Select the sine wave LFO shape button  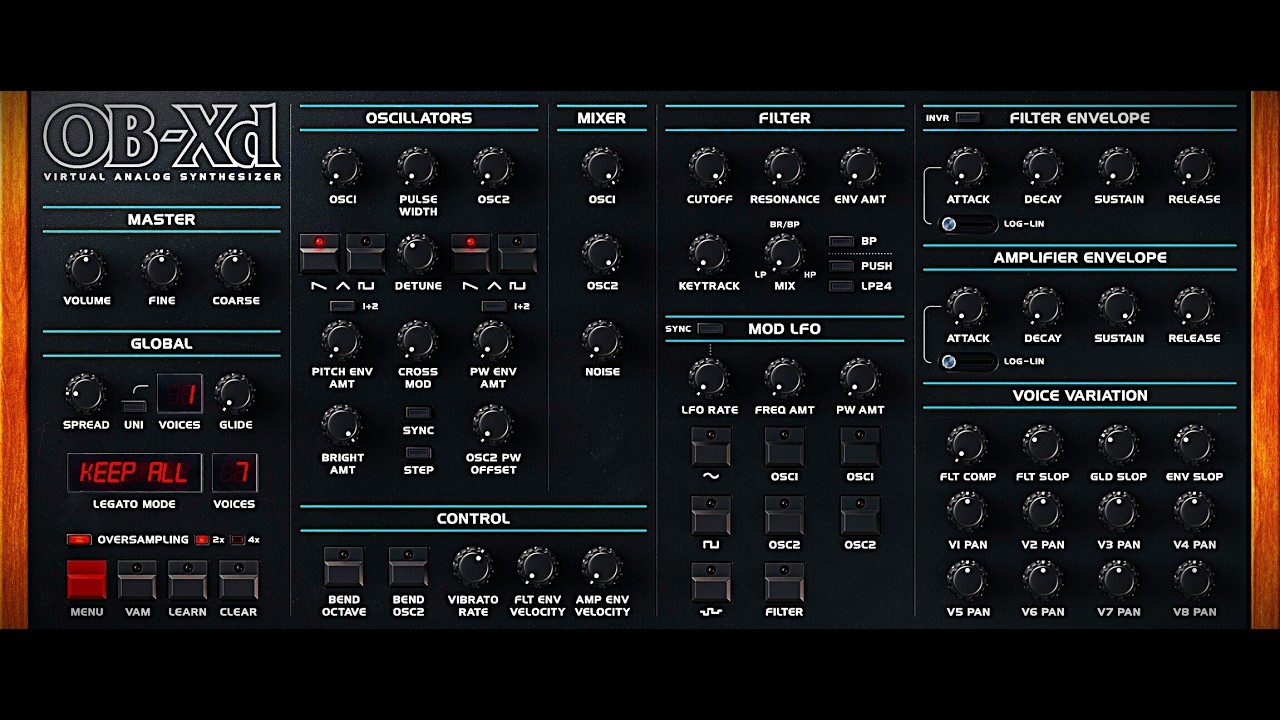point(711,446)
